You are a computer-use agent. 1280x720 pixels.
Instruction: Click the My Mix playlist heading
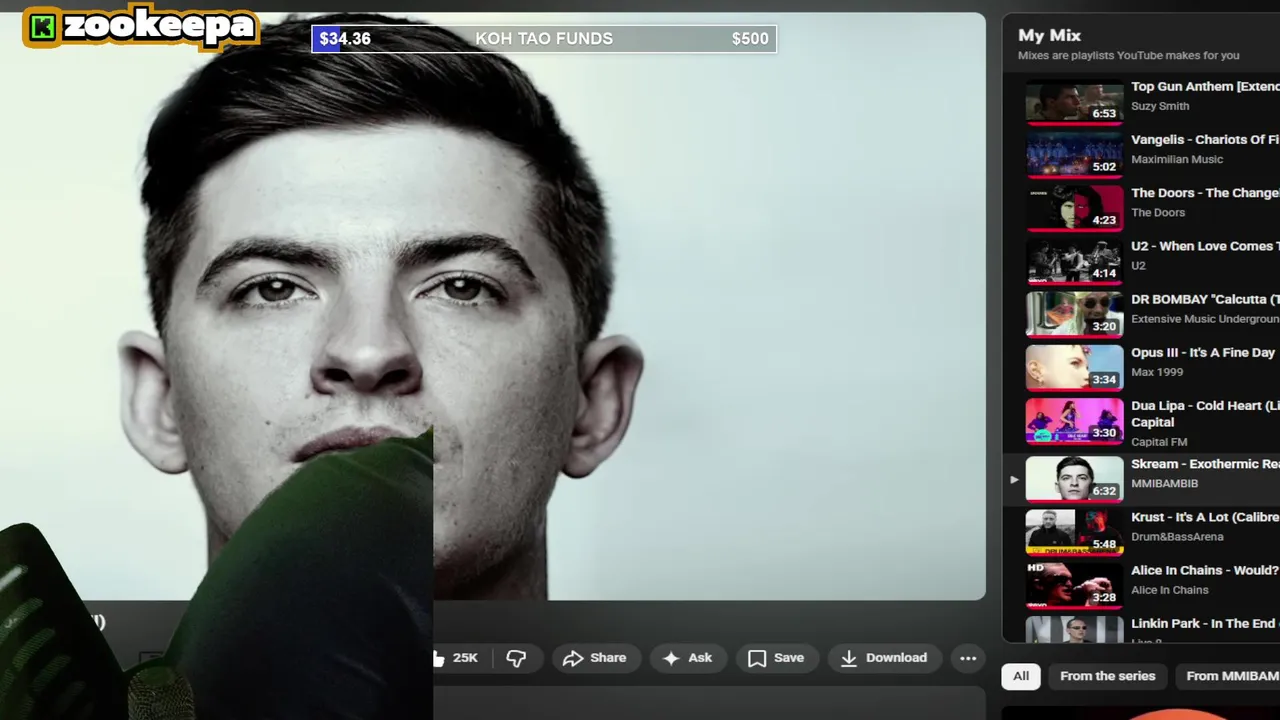1049,35
